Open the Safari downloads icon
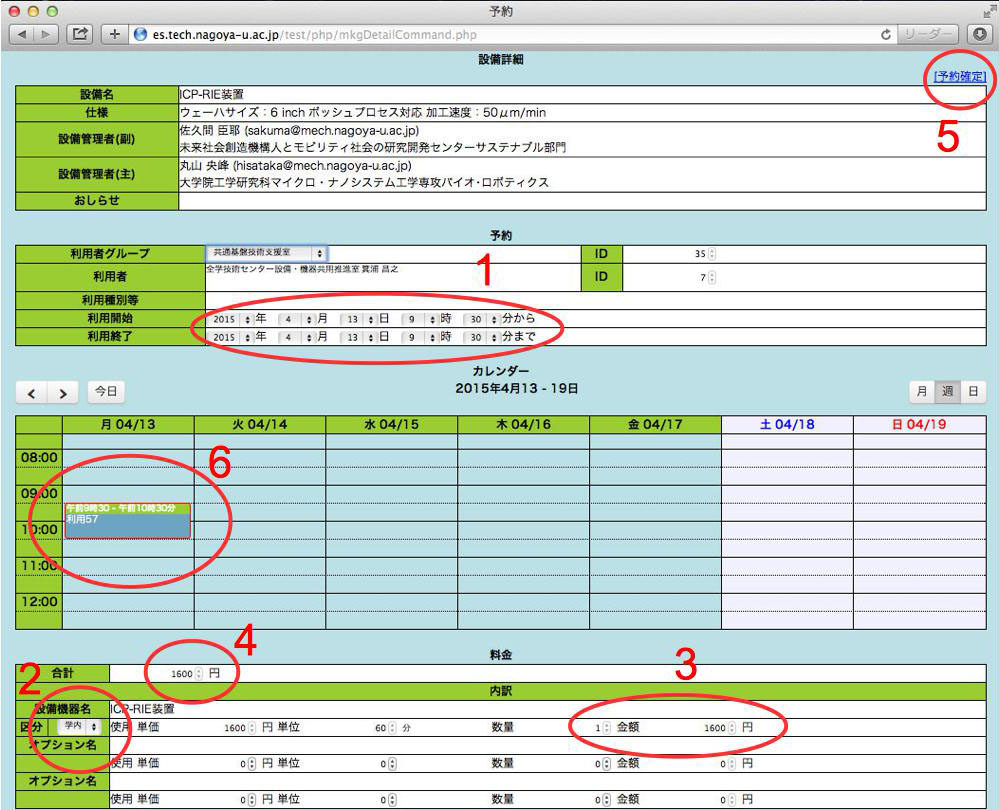 pyautogui.click(x=979, y=34)
